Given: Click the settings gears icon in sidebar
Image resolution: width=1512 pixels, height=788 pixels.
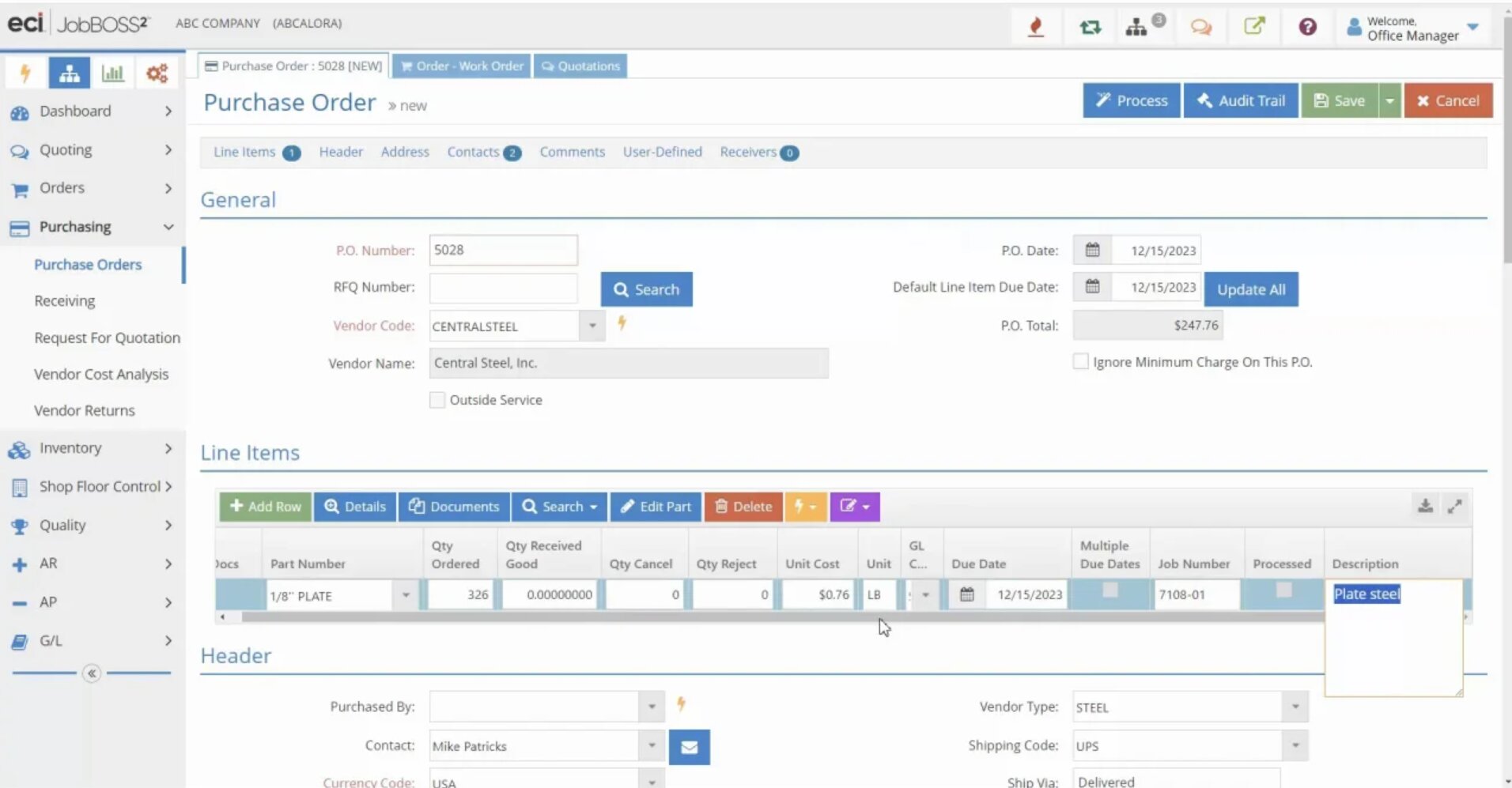Looking at the screenshot, I should click(x=157, y=74).
